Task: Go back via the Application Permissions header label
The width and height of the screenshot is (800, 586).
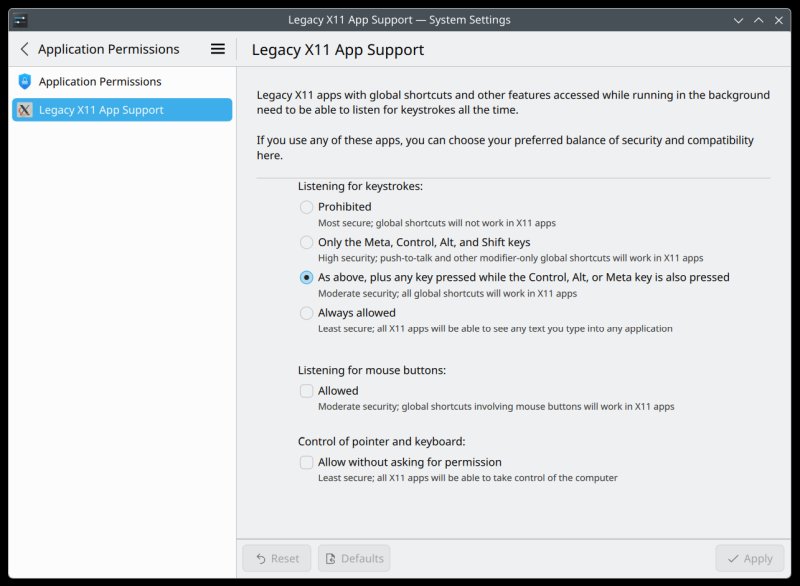Action: [108, 48]
